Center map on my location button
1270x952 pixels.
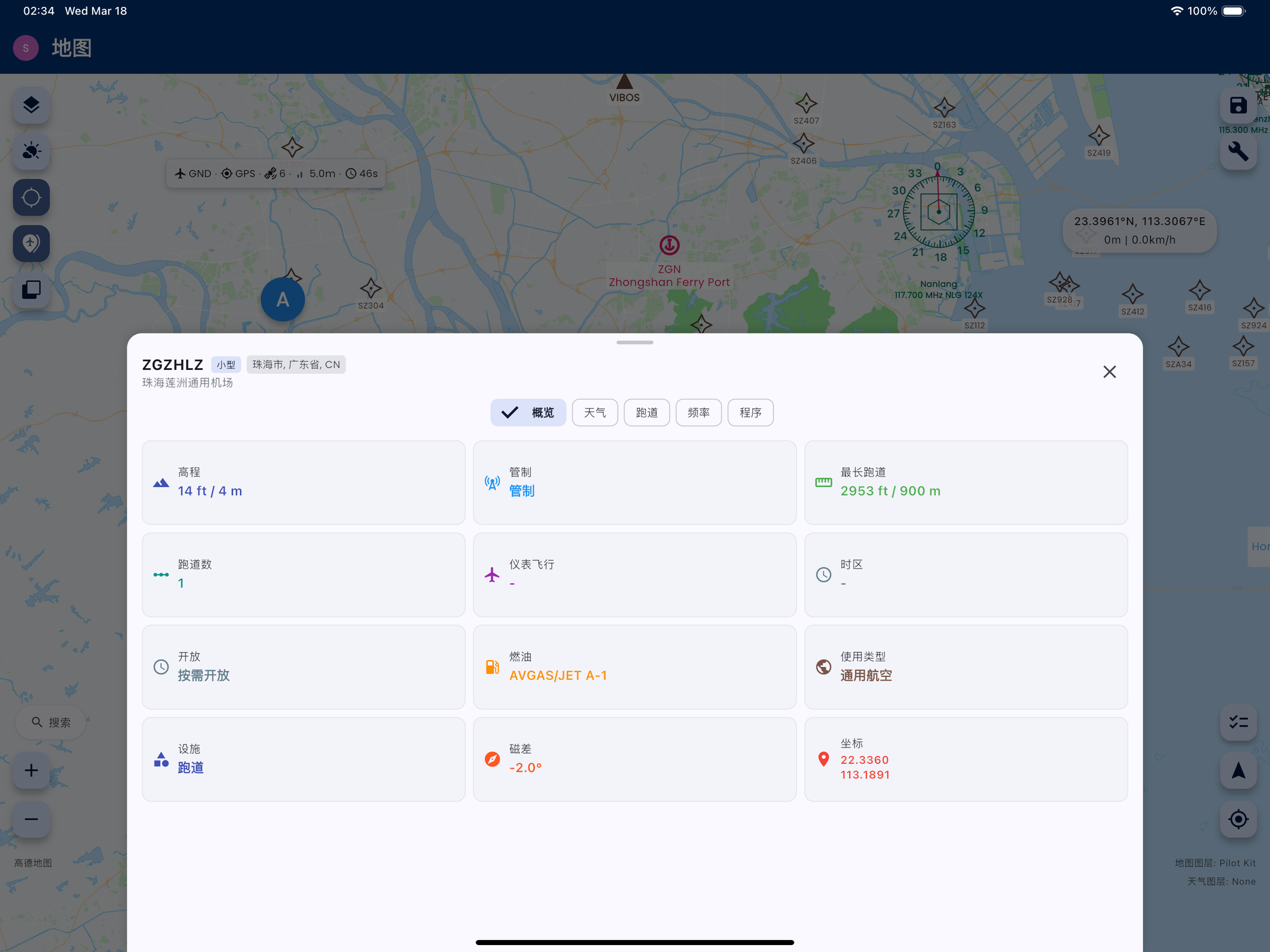1238,819
